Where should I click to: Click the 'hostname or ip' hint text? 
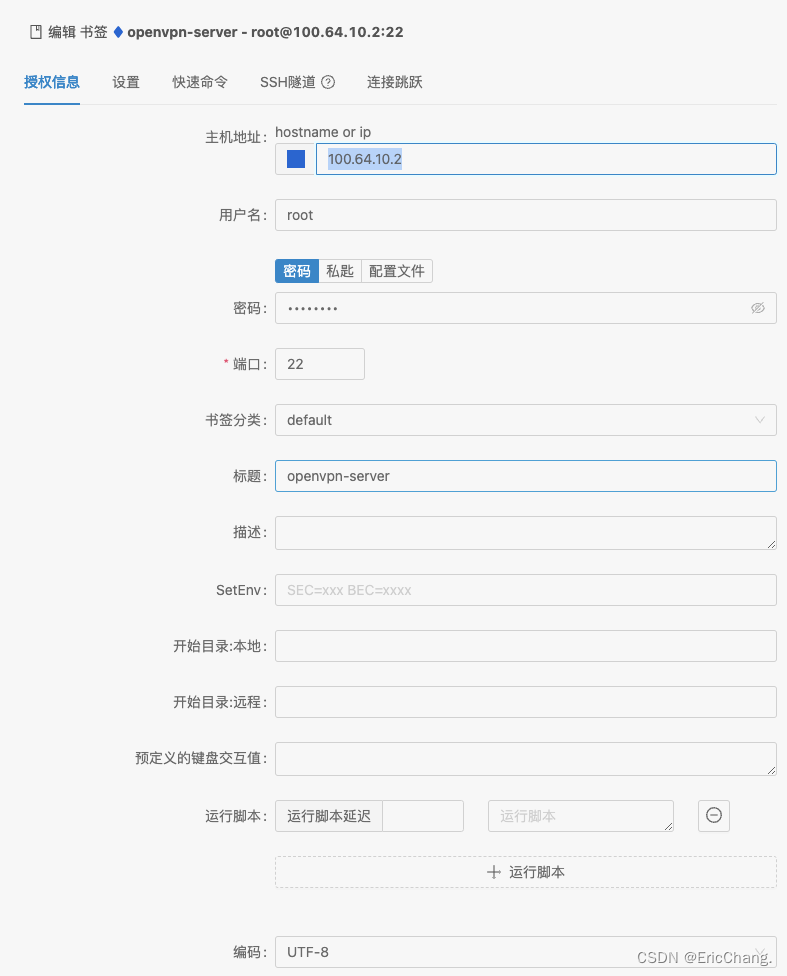click(x=323, y=132)
